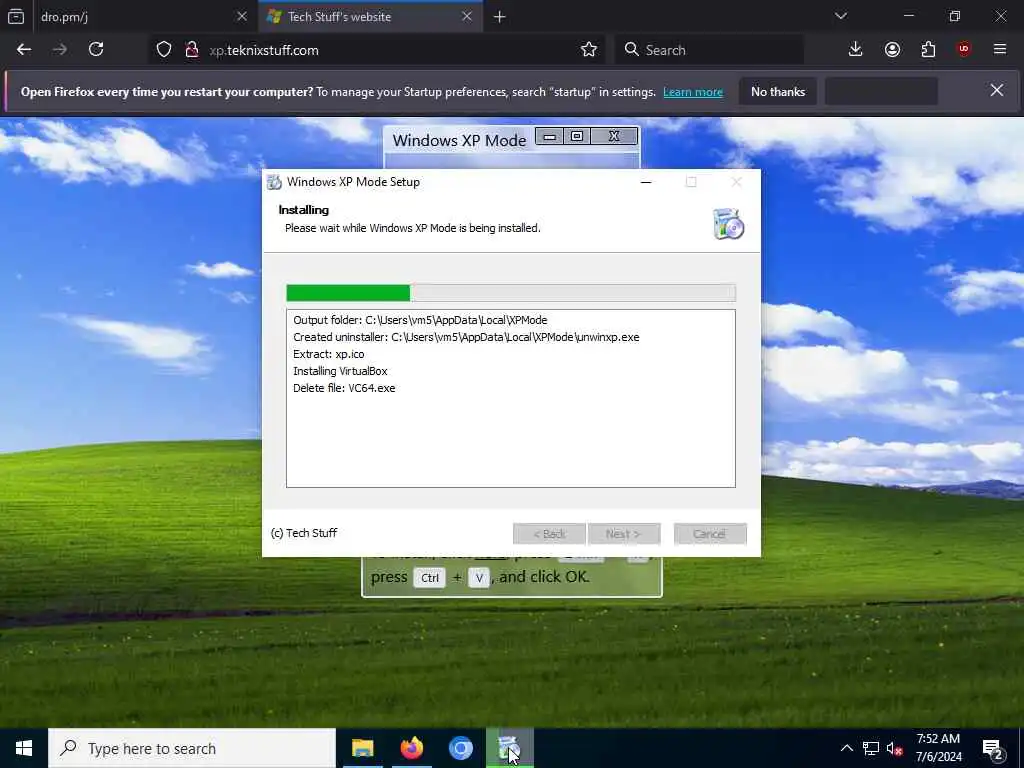The image size is (1024, 768).
Task: Click the installation progress bar
Action: (511, 293)
